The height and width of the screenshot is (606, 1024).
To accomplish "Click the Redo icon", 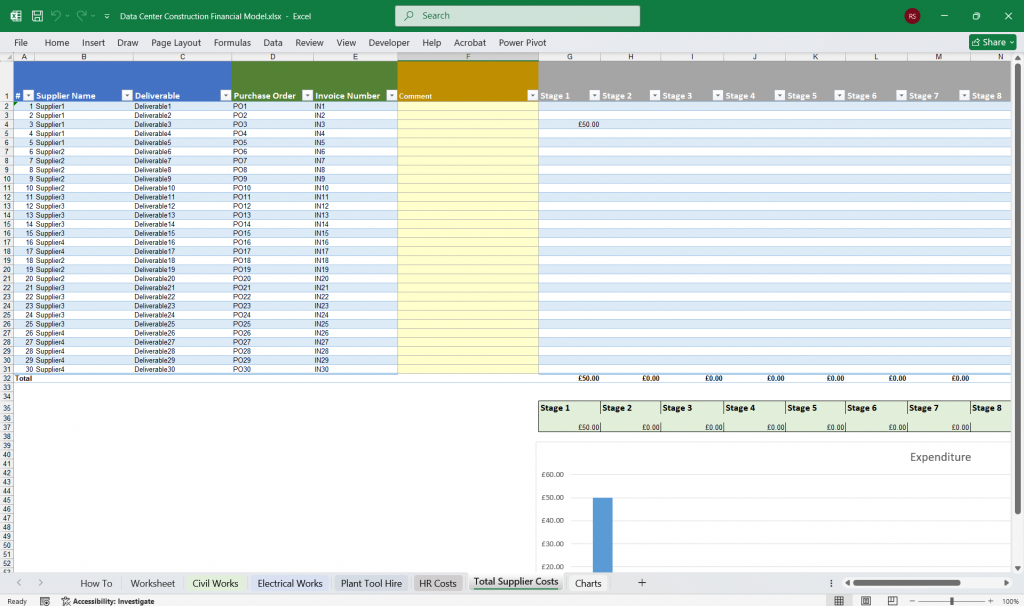I will coord(84,15).
